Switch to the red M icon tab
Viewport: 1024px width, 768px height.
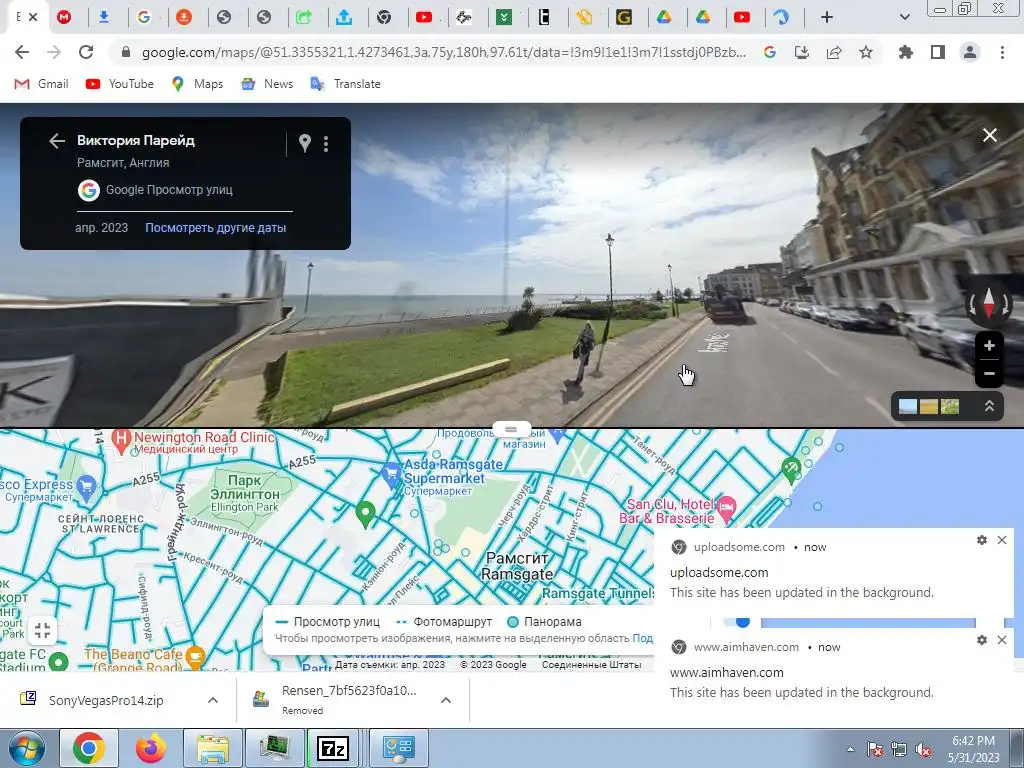click(63, 18)
